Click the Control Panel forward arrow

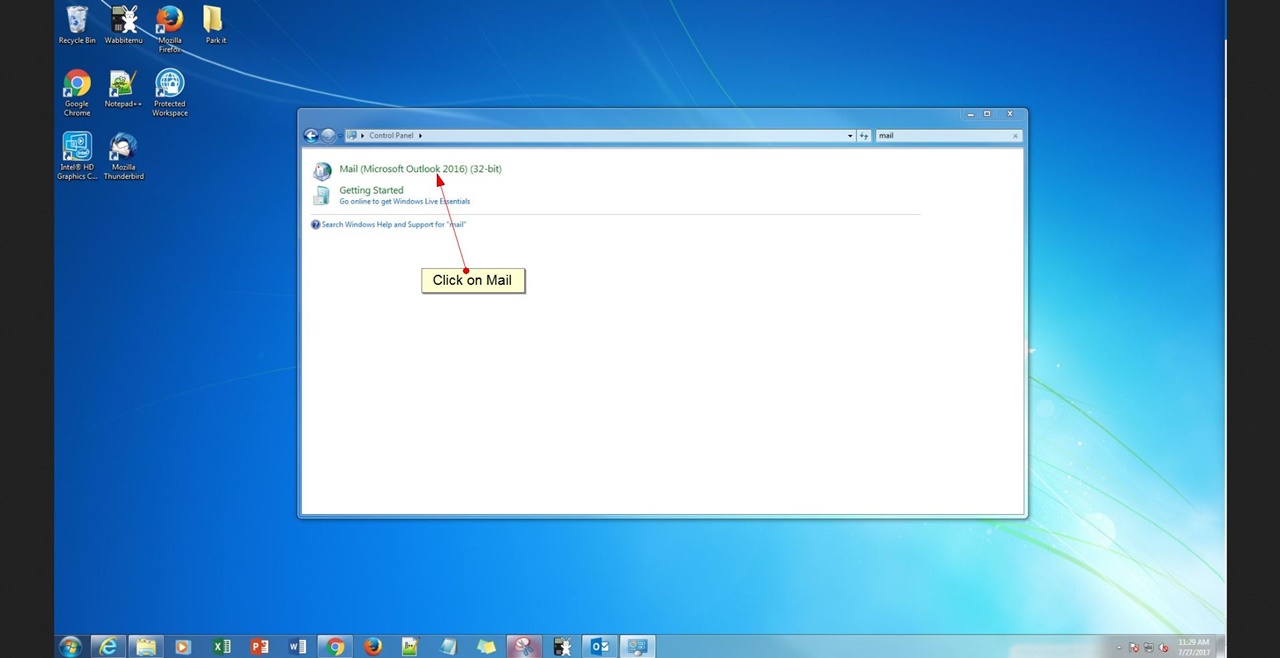point(327,136)
